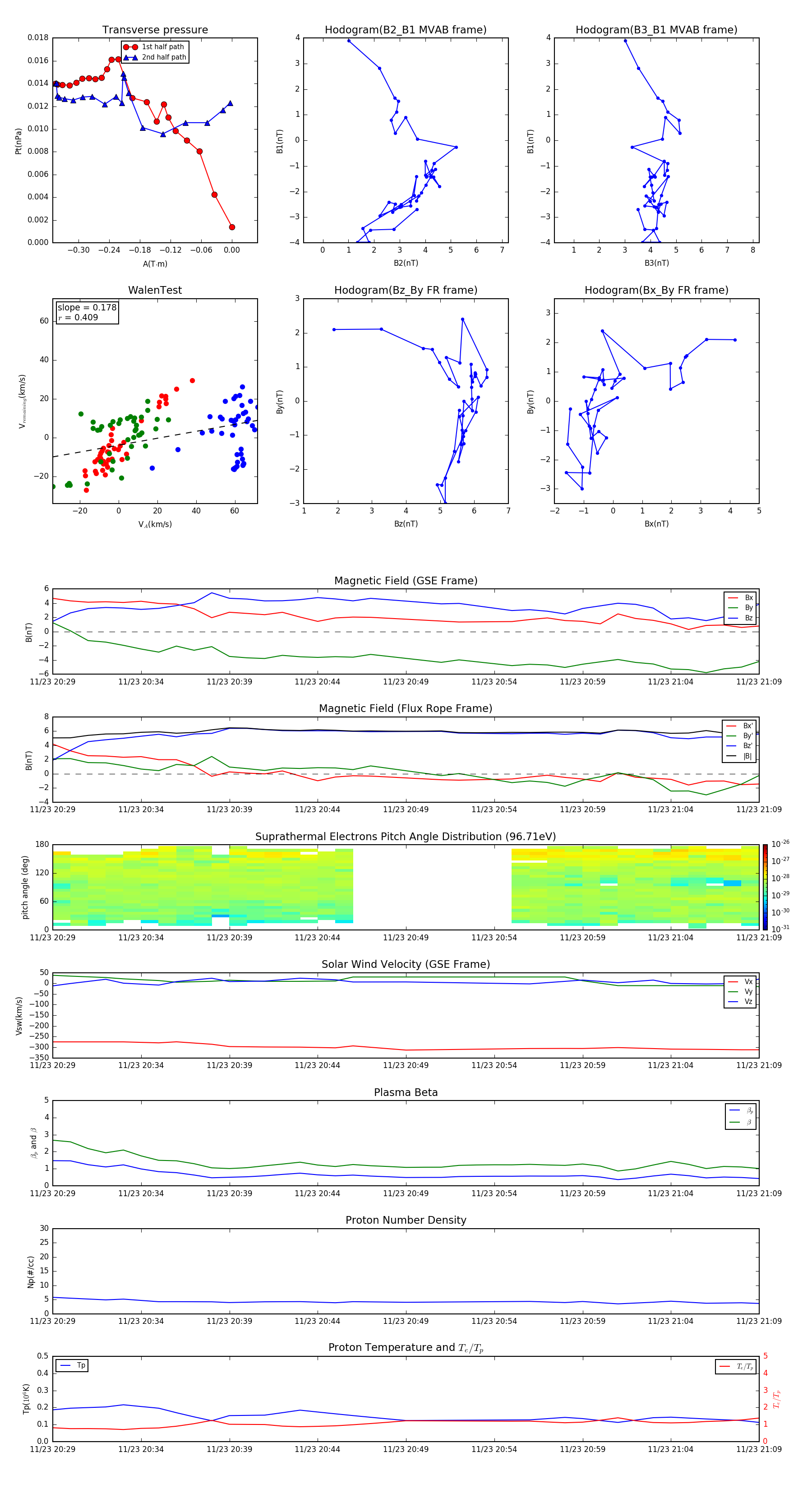The height and width of the screenshot is (1489, 812).
Task: Click the 'Hodogram(Bx_By FR frame)' title
Action: point(656,290)
